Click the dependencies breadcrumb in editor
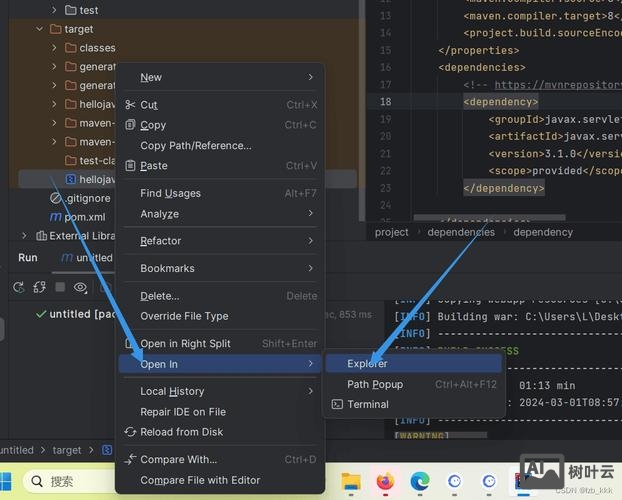This screenshot has width=622, height=500. (460, 232)
